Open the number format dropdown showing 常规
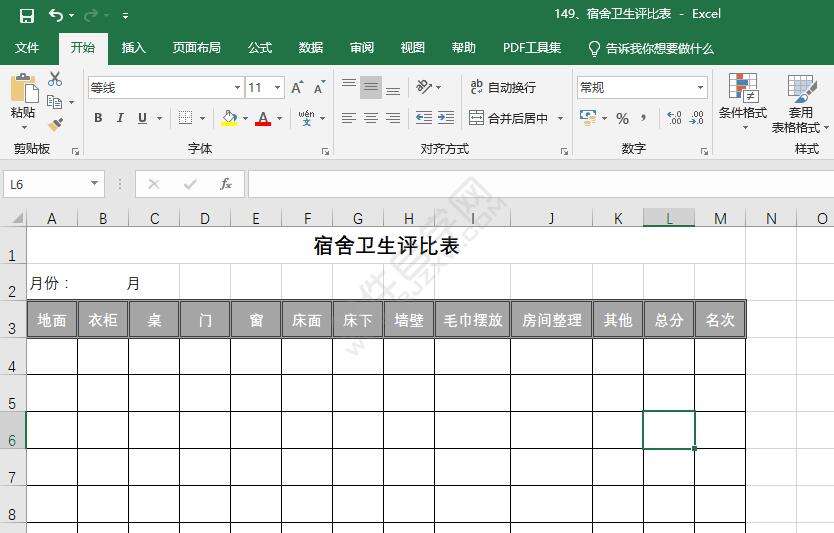 coord(699,88)
